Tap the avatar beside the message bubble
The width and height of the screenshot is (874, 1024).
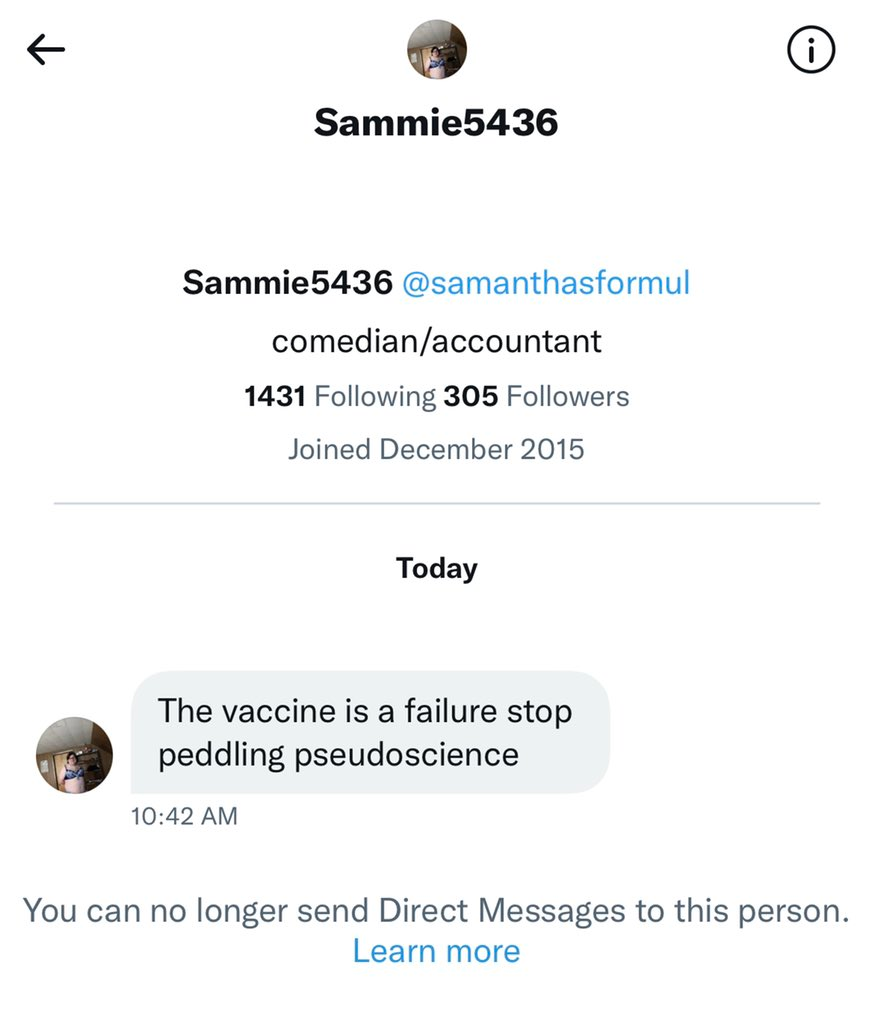(74, 755)
